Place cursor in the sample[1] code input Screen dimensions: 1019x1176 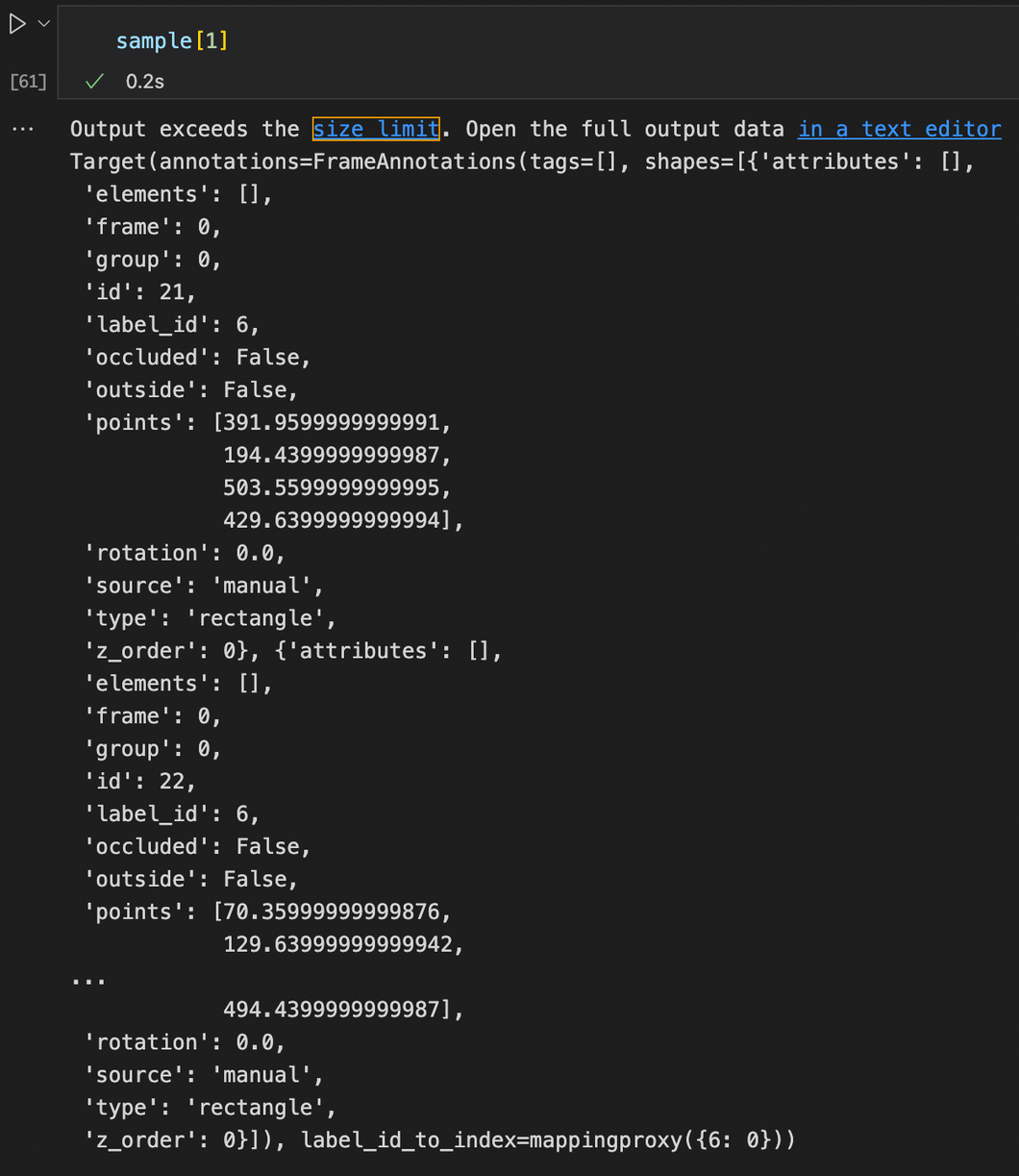point(538,41)
